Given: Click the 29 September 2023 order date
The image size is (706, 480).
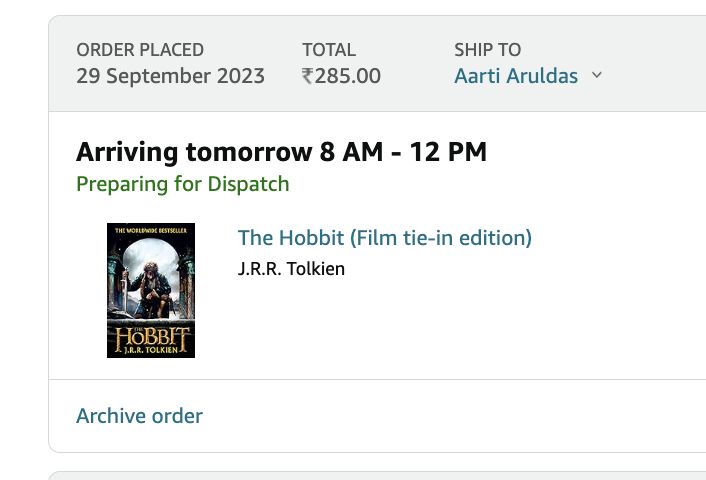Looking at the screenshot, I should (x=170, y=76).
